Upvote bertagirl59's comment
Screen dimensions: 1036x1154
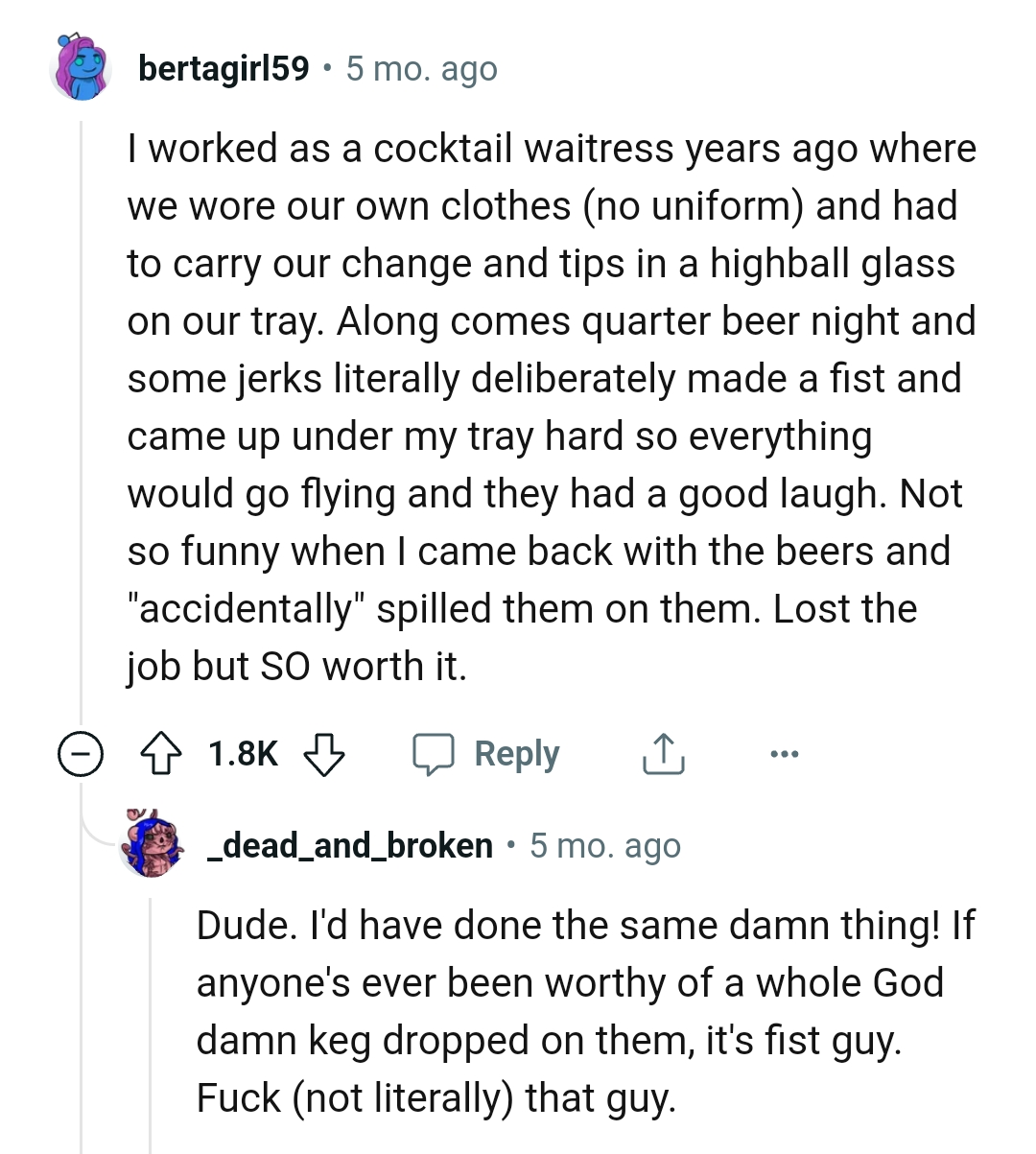[x=161, y=754]
